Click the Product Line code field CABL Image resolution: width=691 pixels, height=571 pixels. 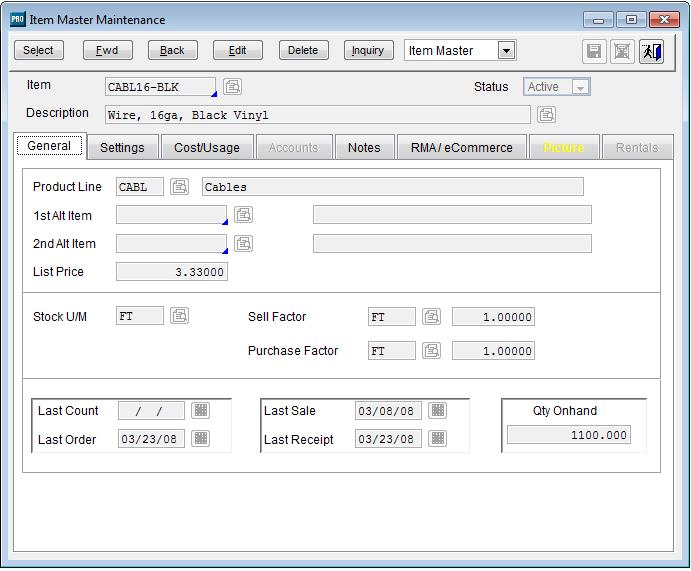(x=140, y=187)
